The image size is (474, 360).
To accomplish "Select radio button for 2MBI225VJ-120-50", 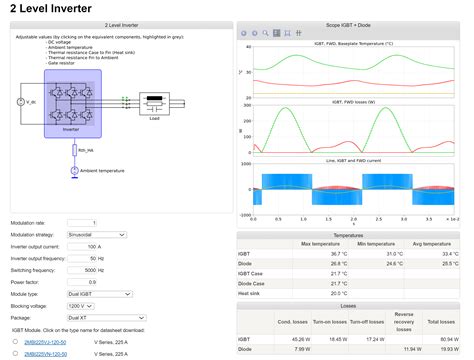I will coord(15,342).
